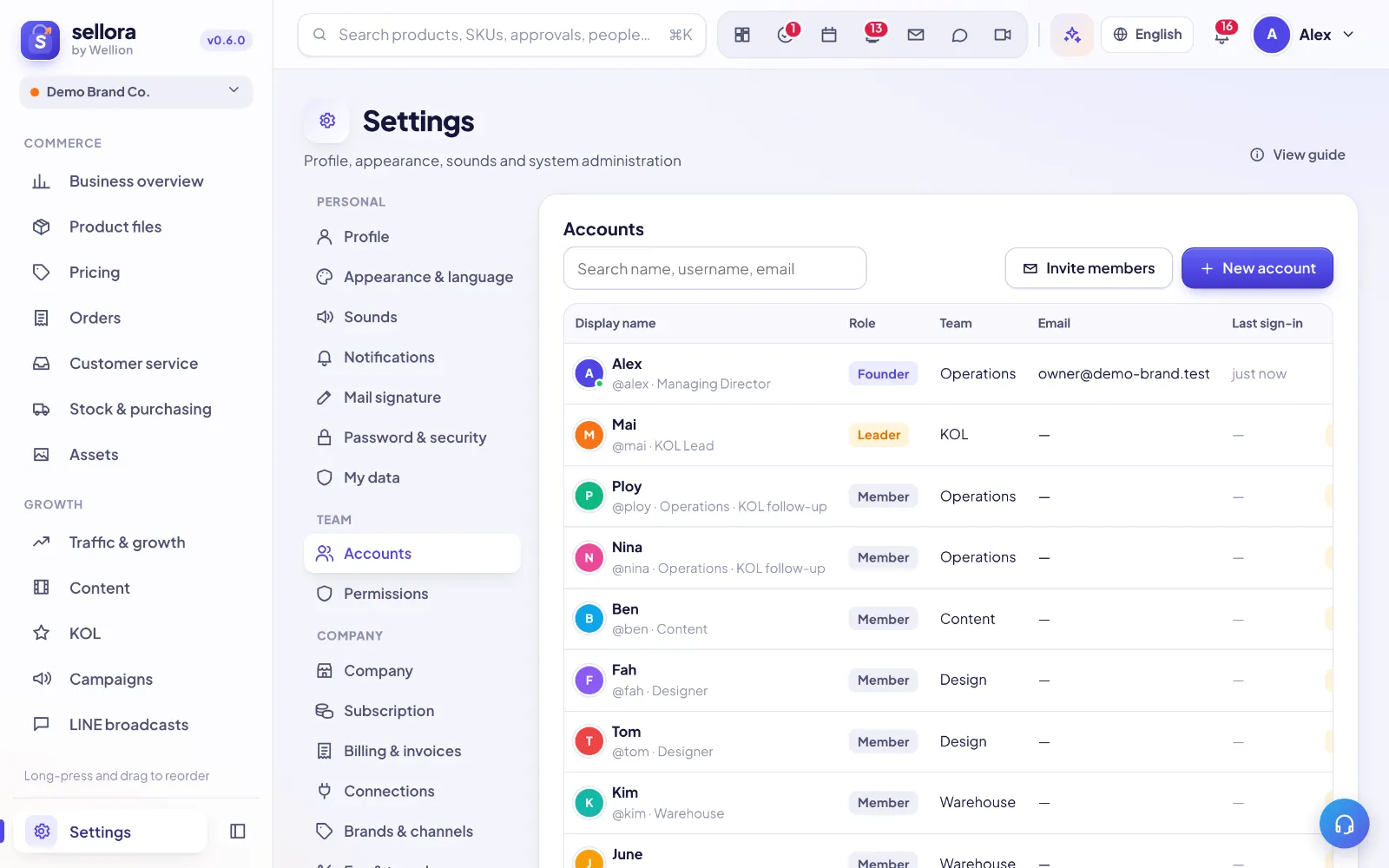Click Mai's orange avatar in accounts table
Viewport: 1389px width, 868px height.
(589, 435)
